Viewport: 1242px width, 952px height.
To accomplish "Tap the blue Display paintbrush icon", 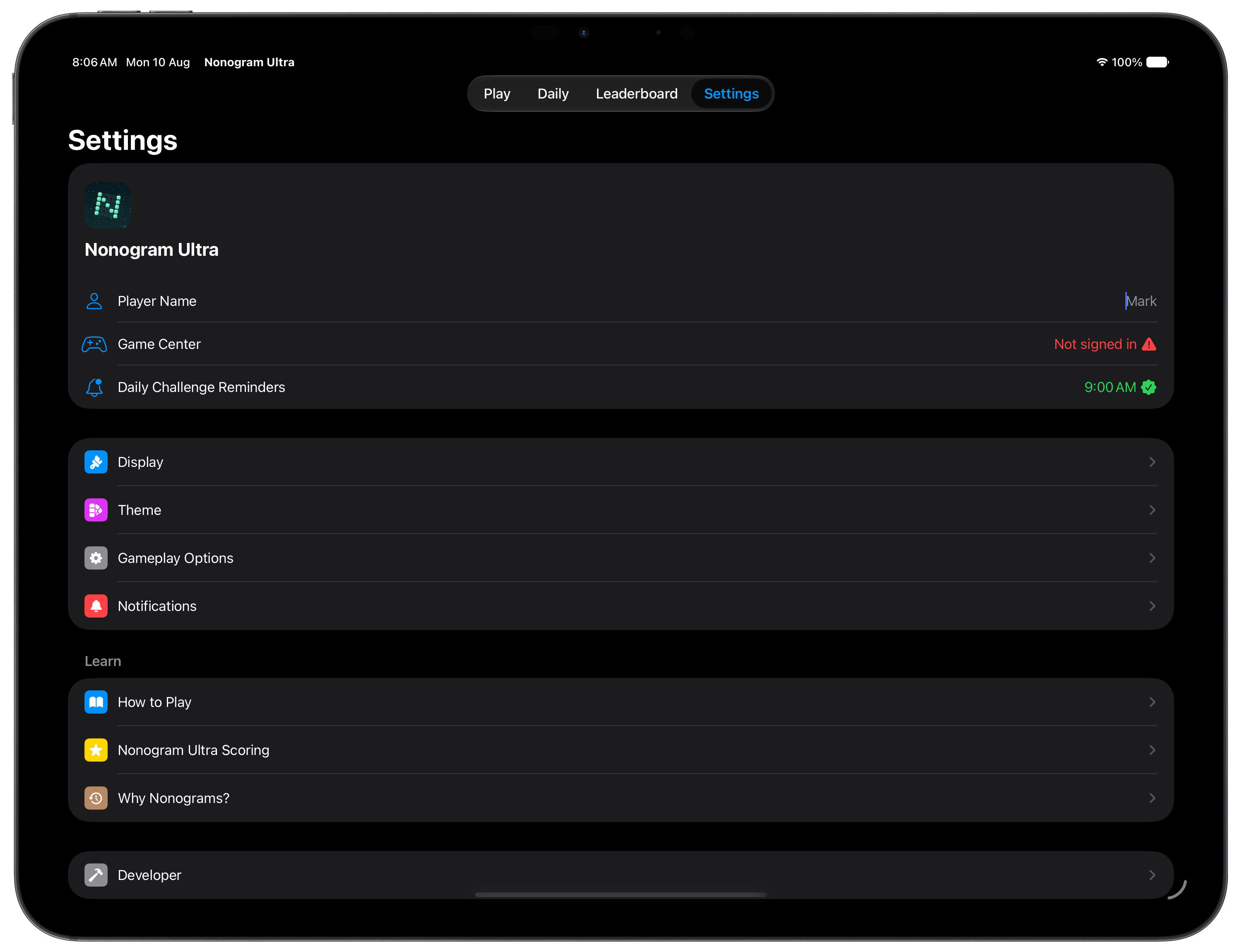I will 96,462.
